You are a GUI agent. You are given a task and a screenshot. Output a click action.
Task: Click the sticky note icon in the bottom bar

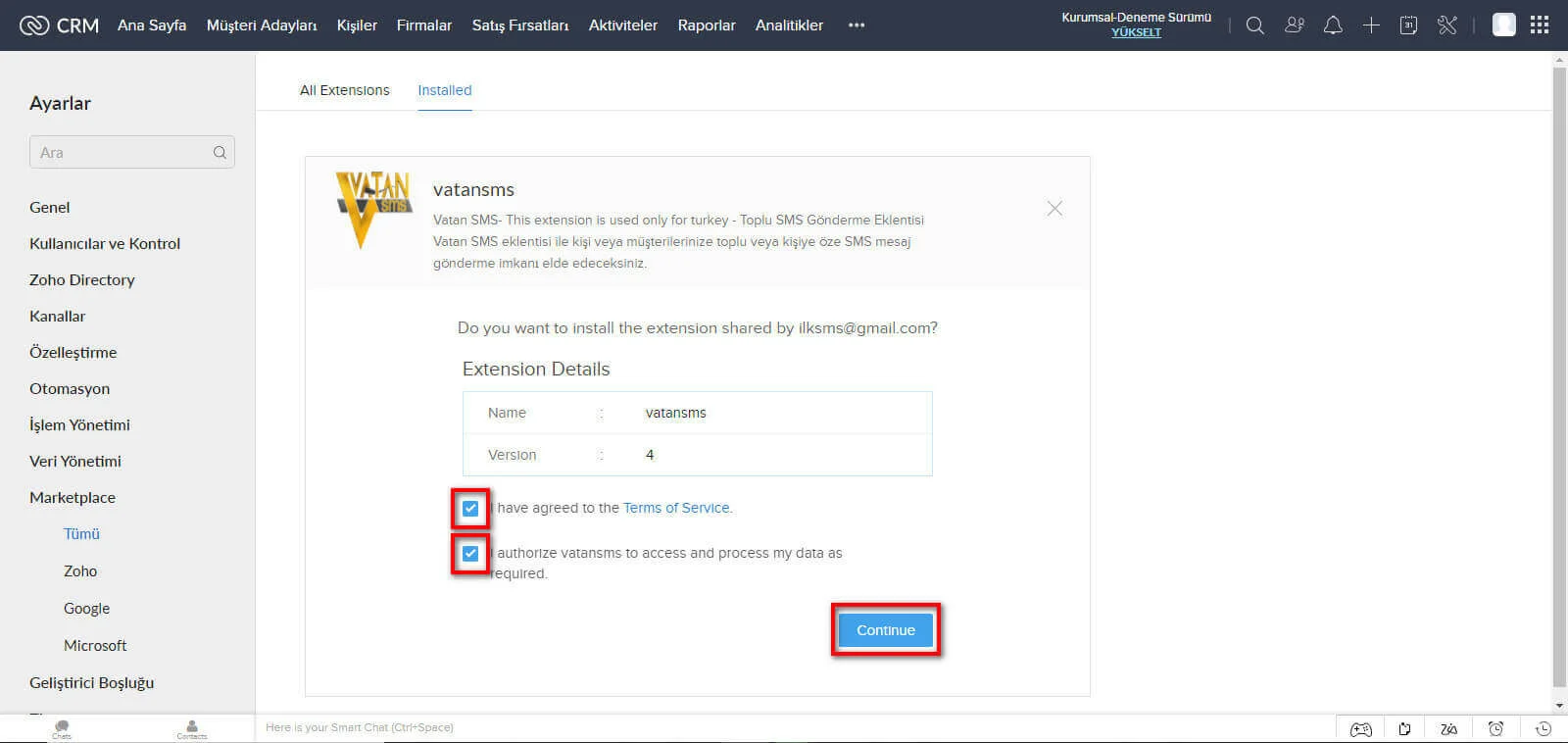pyautogui.click(x=1404, y=728)
